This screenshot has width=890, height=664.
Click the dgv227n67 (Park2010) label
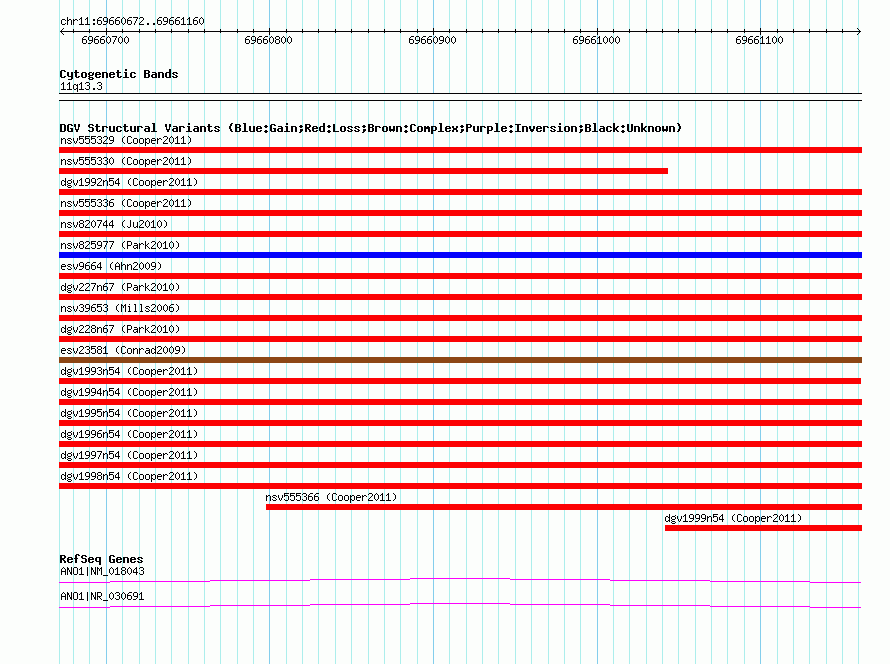pos(120,287)
